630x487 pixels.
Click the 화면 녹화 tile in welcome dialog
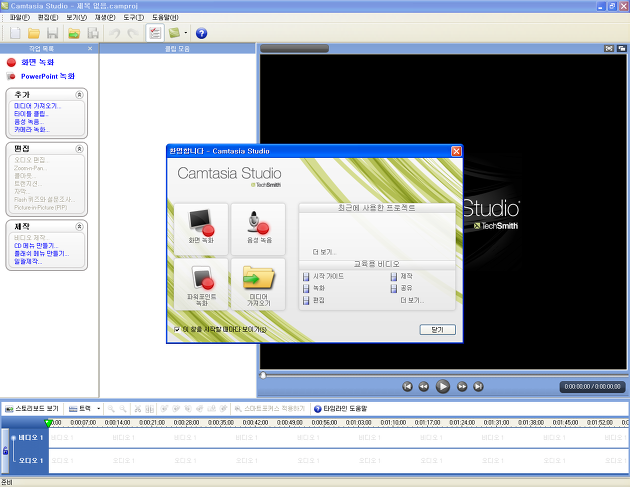[201, 229]
